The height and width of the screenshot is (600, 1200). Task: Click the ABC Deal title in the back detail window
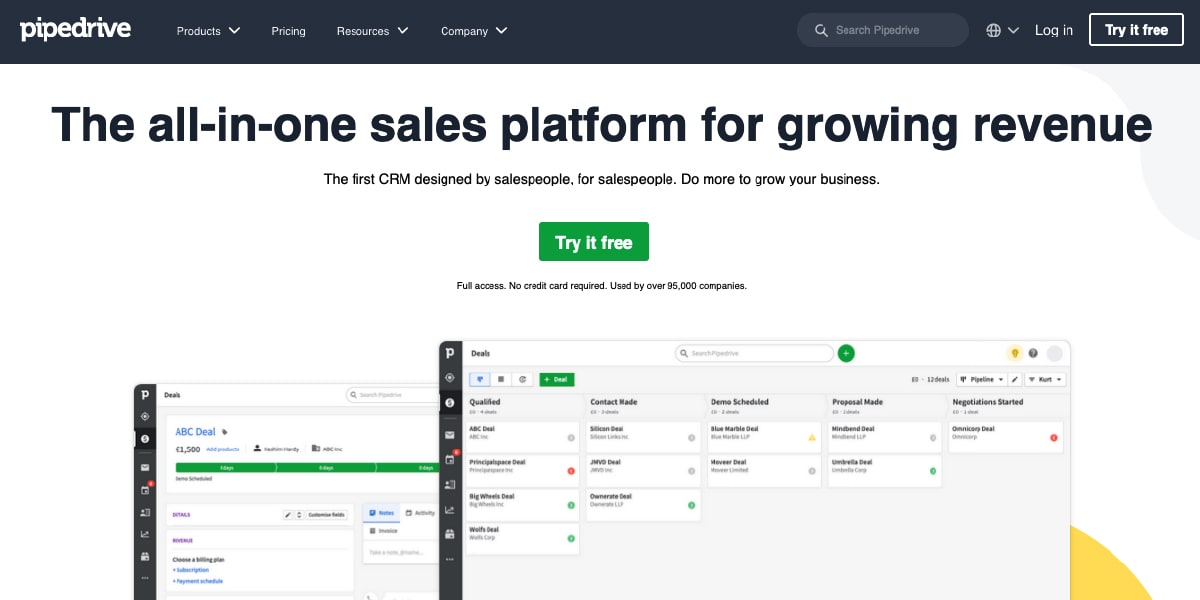[195, 432]
